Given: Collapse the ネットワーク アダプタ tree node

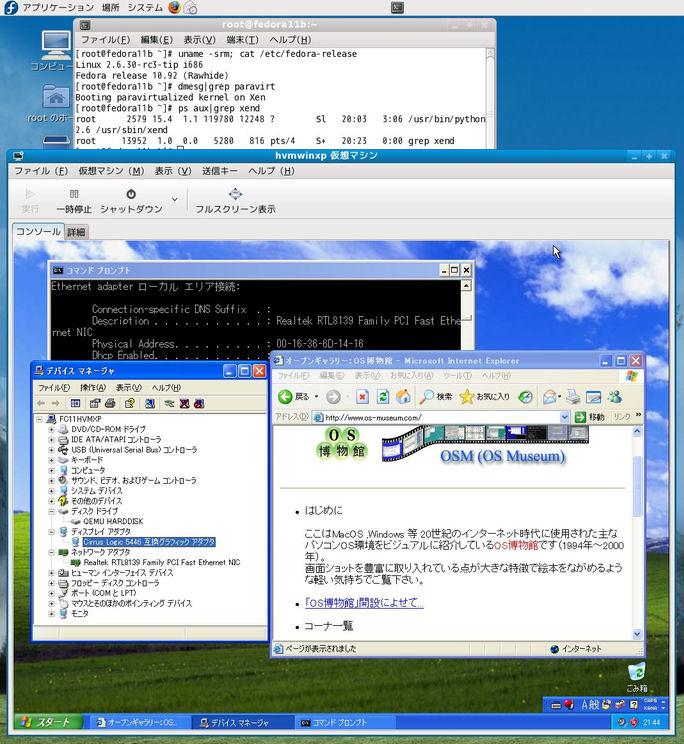Looking at the screenshot, I should 52,551.
